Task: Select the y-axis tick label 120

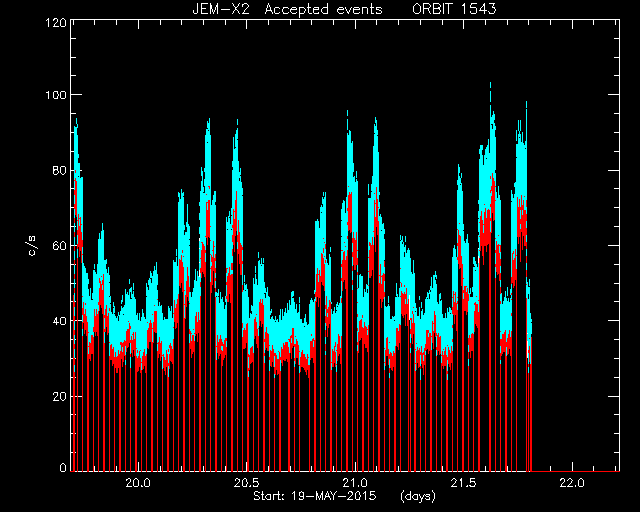Action: (56, 22)
